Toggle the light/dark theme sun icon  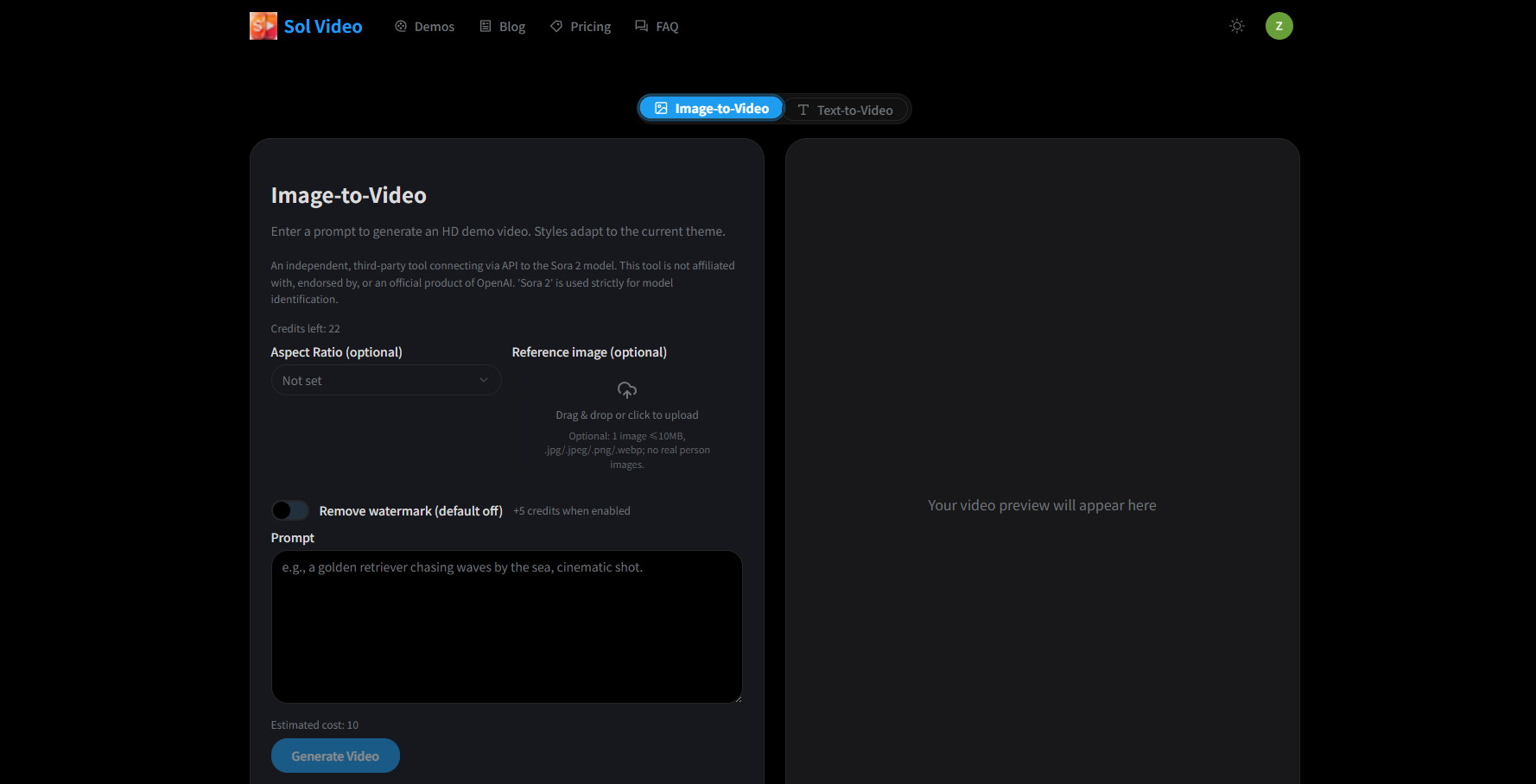pos(1236,26)
